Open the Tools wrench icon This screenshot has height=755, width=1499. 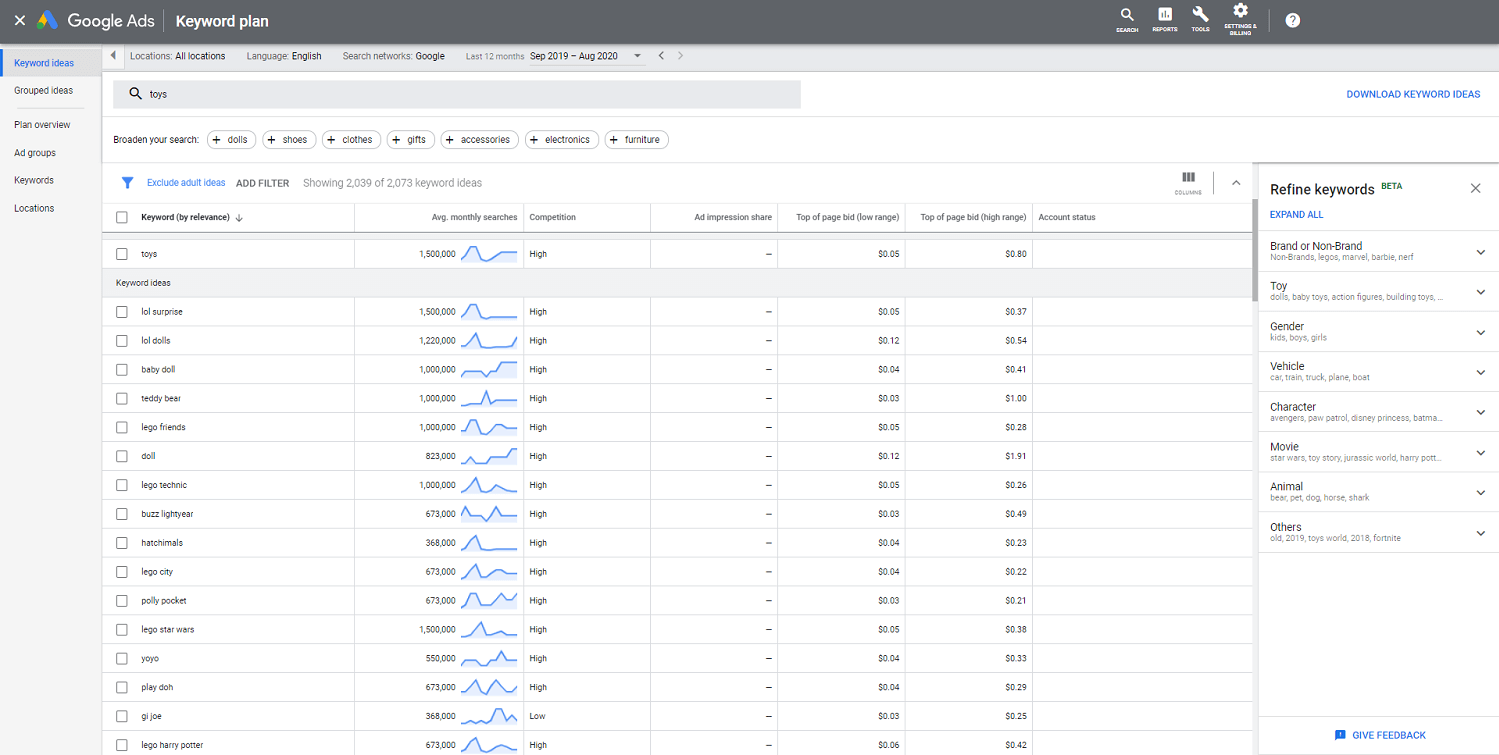1201,20
